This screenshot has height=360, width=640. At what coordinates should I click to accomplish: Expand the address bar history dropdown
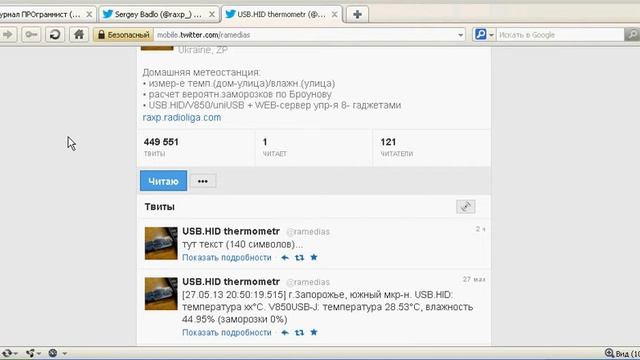point(461,35)
